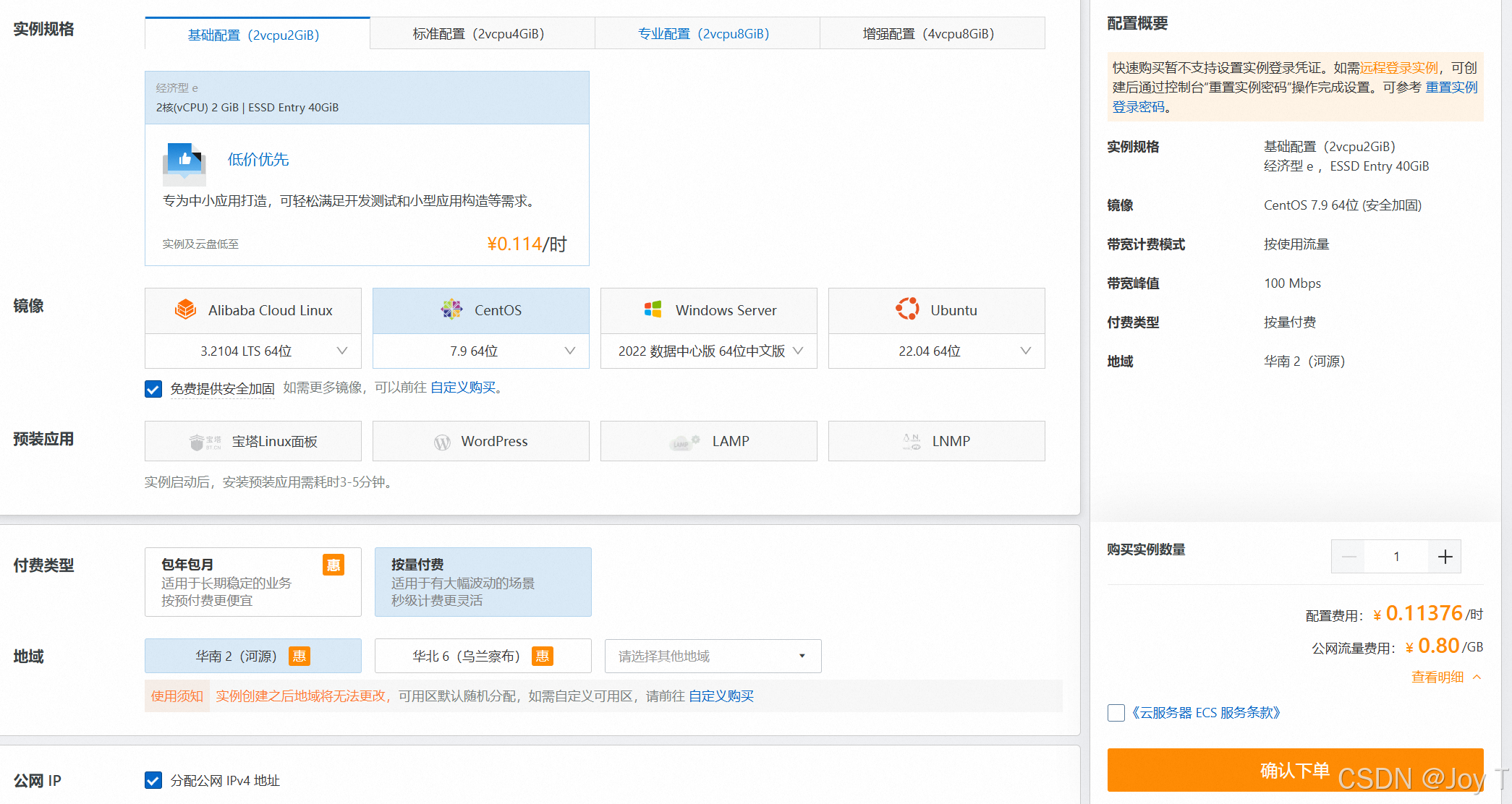Click the 确认下单 order button

click(x=1294, y=770)
